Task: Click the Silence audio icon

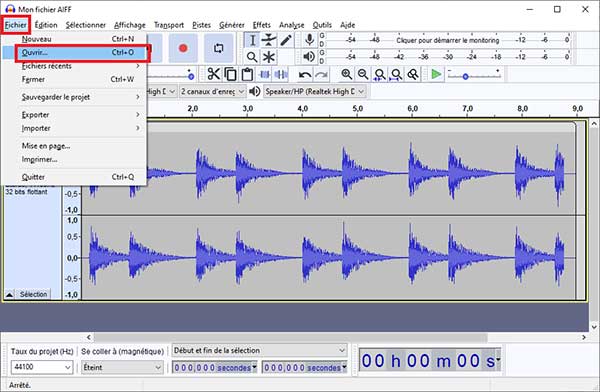Action: click(281, 74)
